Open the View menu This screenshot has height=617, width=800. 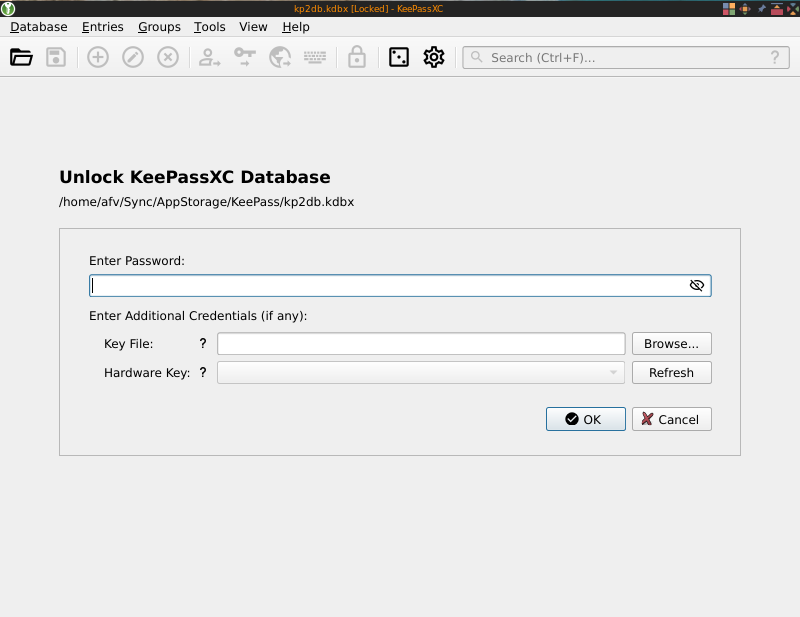pyautogui.click(x=253, y=27)
